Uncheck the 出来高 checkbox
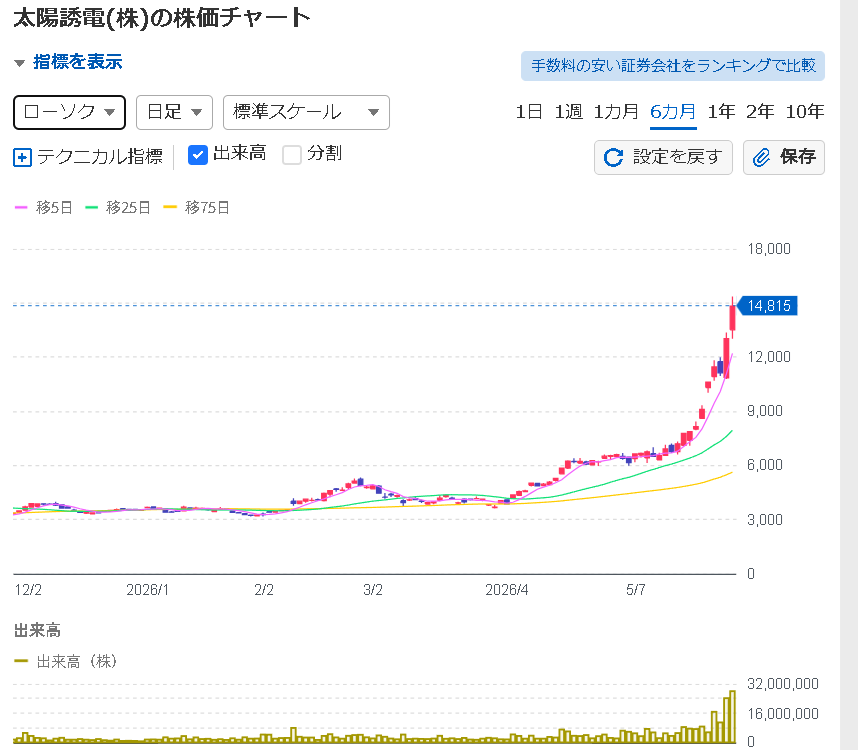The image size is (858, 750). (x=198, y=155)
